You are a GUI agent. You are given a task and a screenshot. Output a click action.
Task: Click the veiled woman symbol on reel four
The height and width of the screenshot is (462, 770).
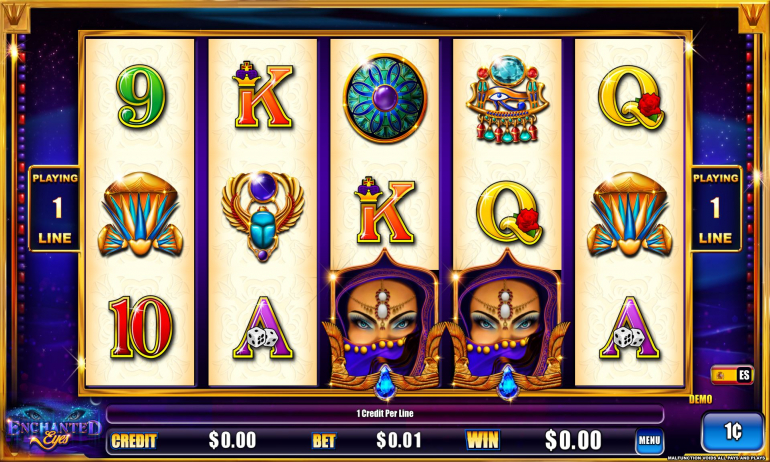[507, 324]
